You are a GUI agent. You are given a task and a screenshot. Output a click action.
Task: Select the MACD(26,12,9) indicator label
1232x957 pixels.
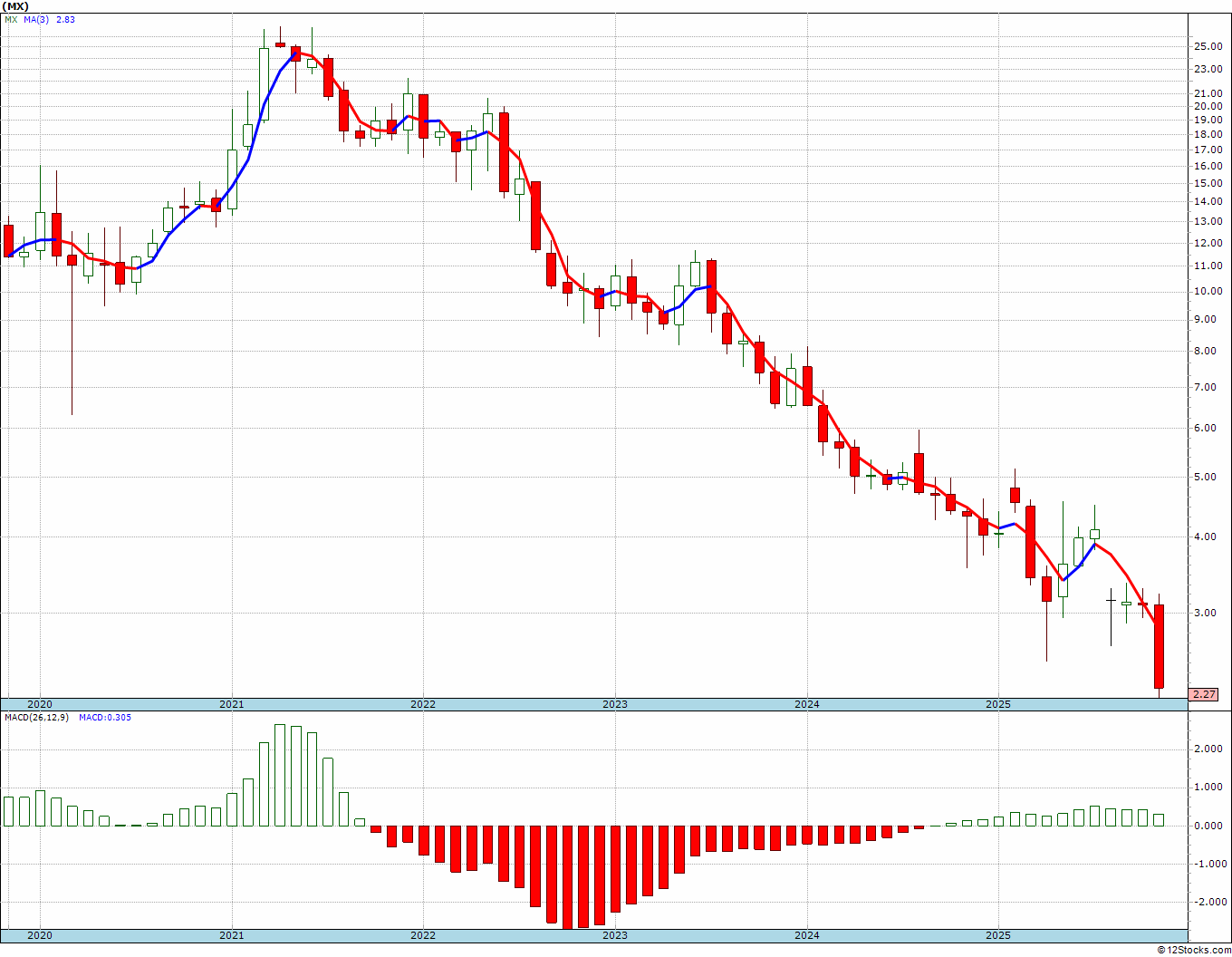[x=36, y=718]
